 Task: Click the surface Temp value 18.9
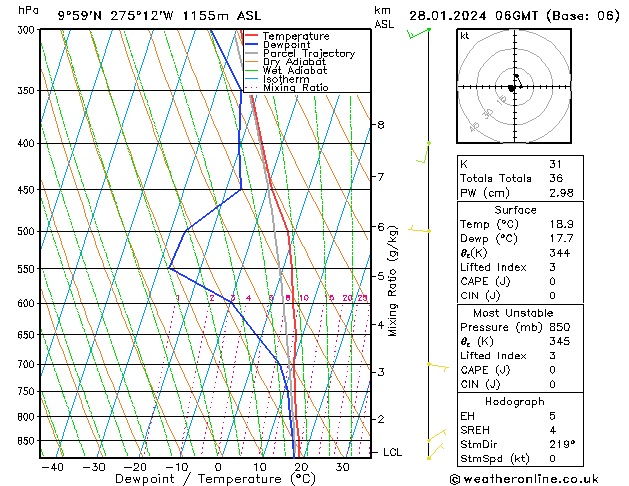(x=561, y=224)
